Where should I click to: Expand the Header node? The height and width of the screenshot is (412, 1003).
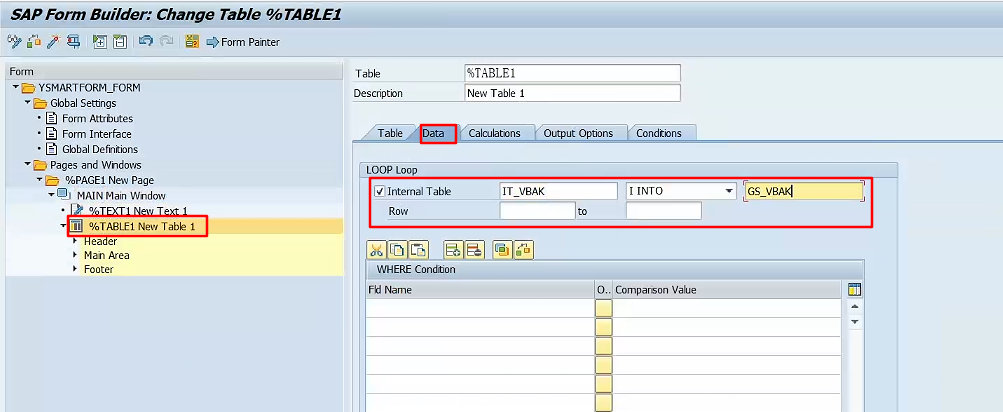click(x=75, y=241)
